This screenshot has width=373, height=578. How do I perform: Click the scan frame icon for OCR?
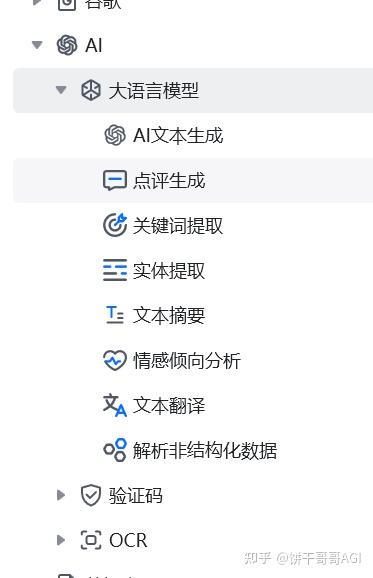coord(91,540)
